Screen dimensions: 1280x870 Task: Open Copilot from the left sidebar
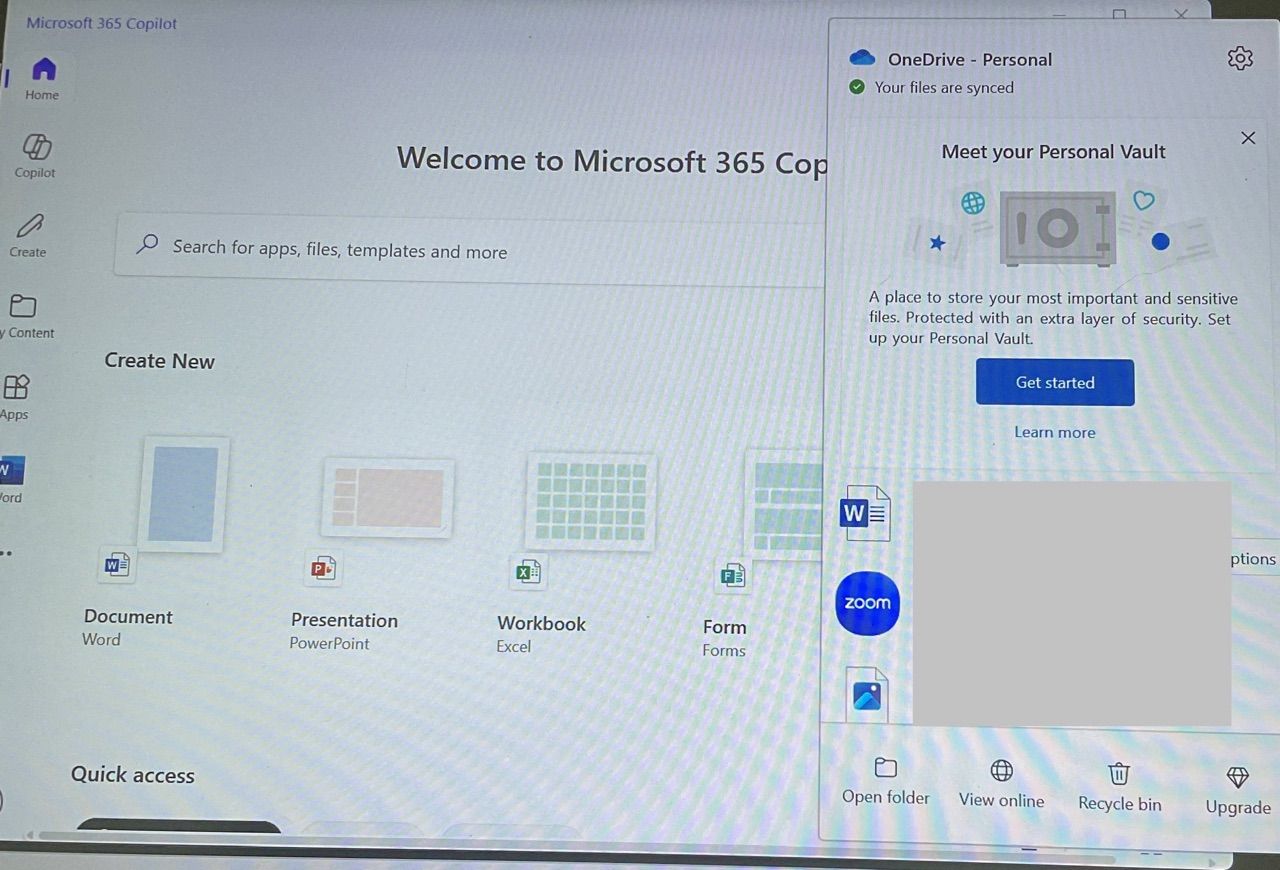coord(36,157)
